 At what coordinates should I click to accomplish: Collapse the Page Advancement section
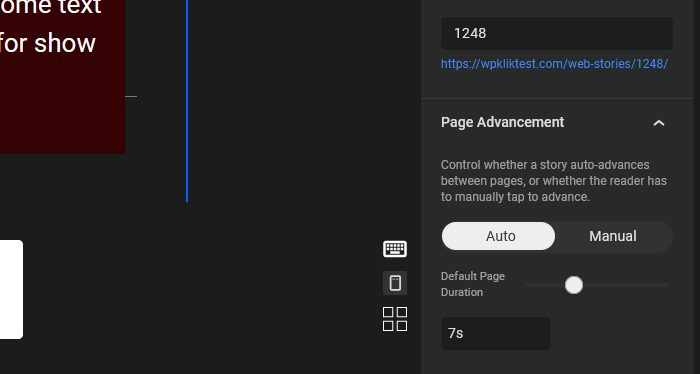pos(659,123)
